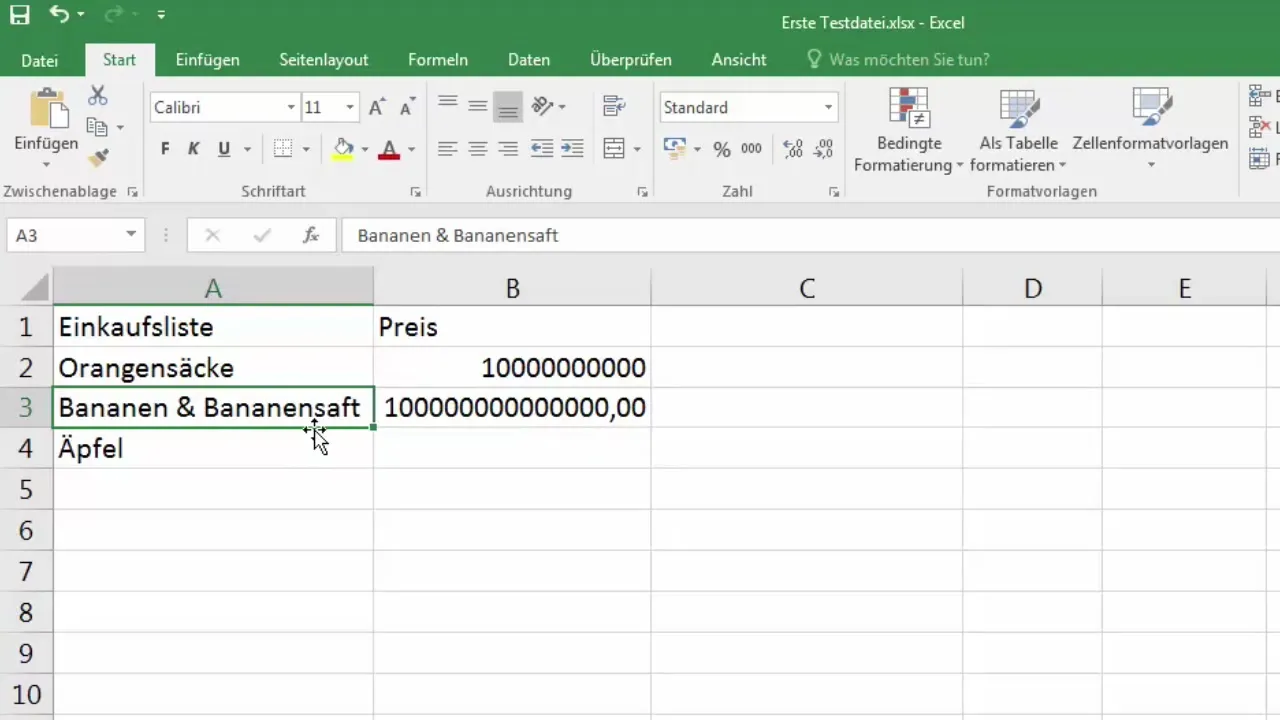Increase font size with larger A icon
Viewport: 1280px width, 720px height.
(377, 108)
